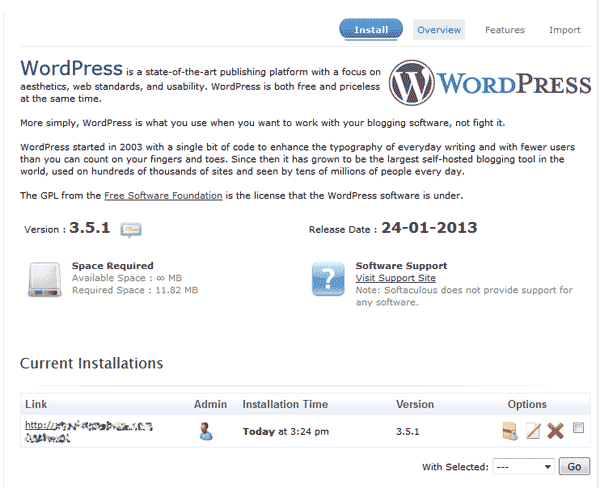600x488 pixels.
Task: Open the Features tab
Action: coord(505,30)
